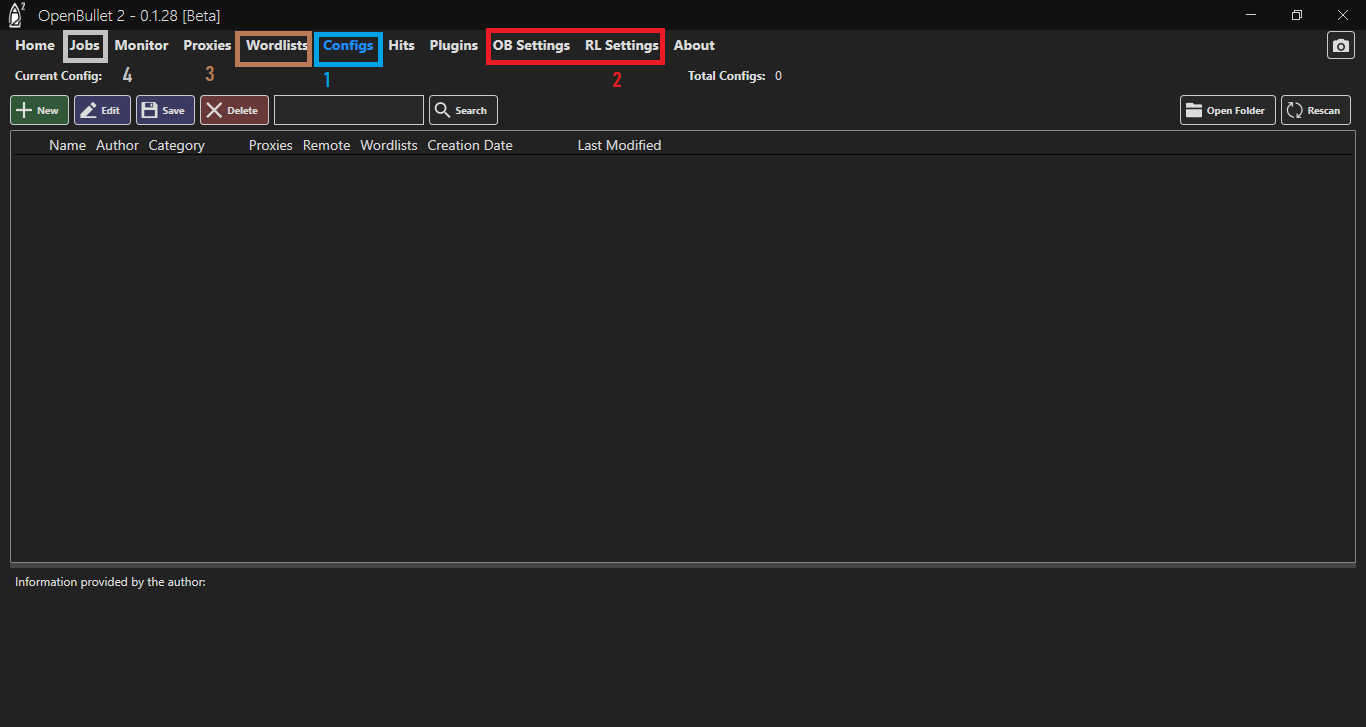Open the Hits tab
Image resolution: width=1366 pixels, height=727 pixels.
point(401,45)
